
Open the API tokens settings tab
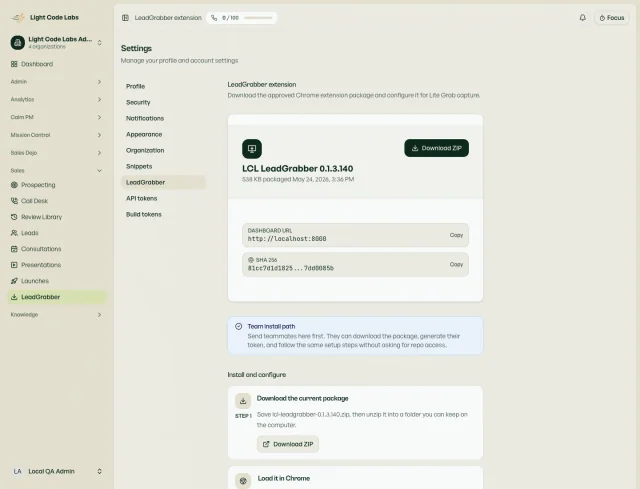(163, 198)
